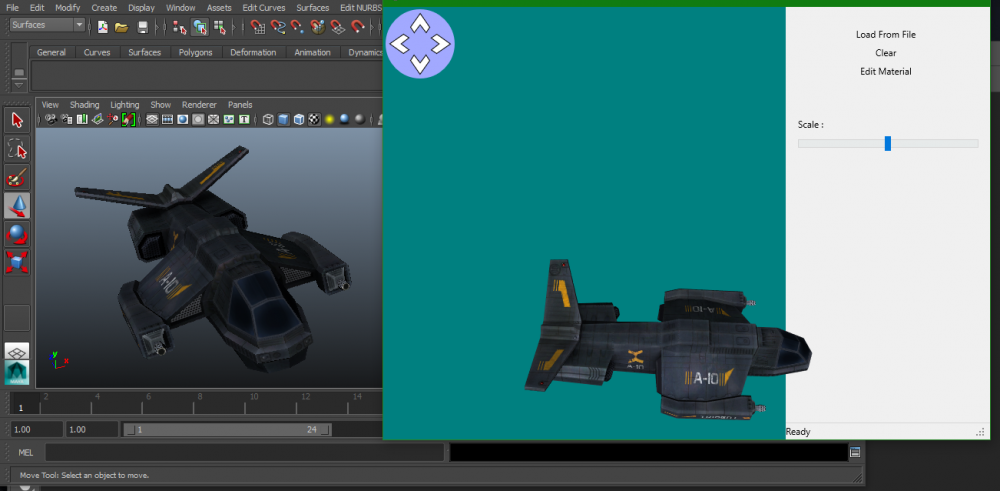Viewport: 1000px width, 491px height.
Task: Click the MEL command input field
Action: (244, 452)
